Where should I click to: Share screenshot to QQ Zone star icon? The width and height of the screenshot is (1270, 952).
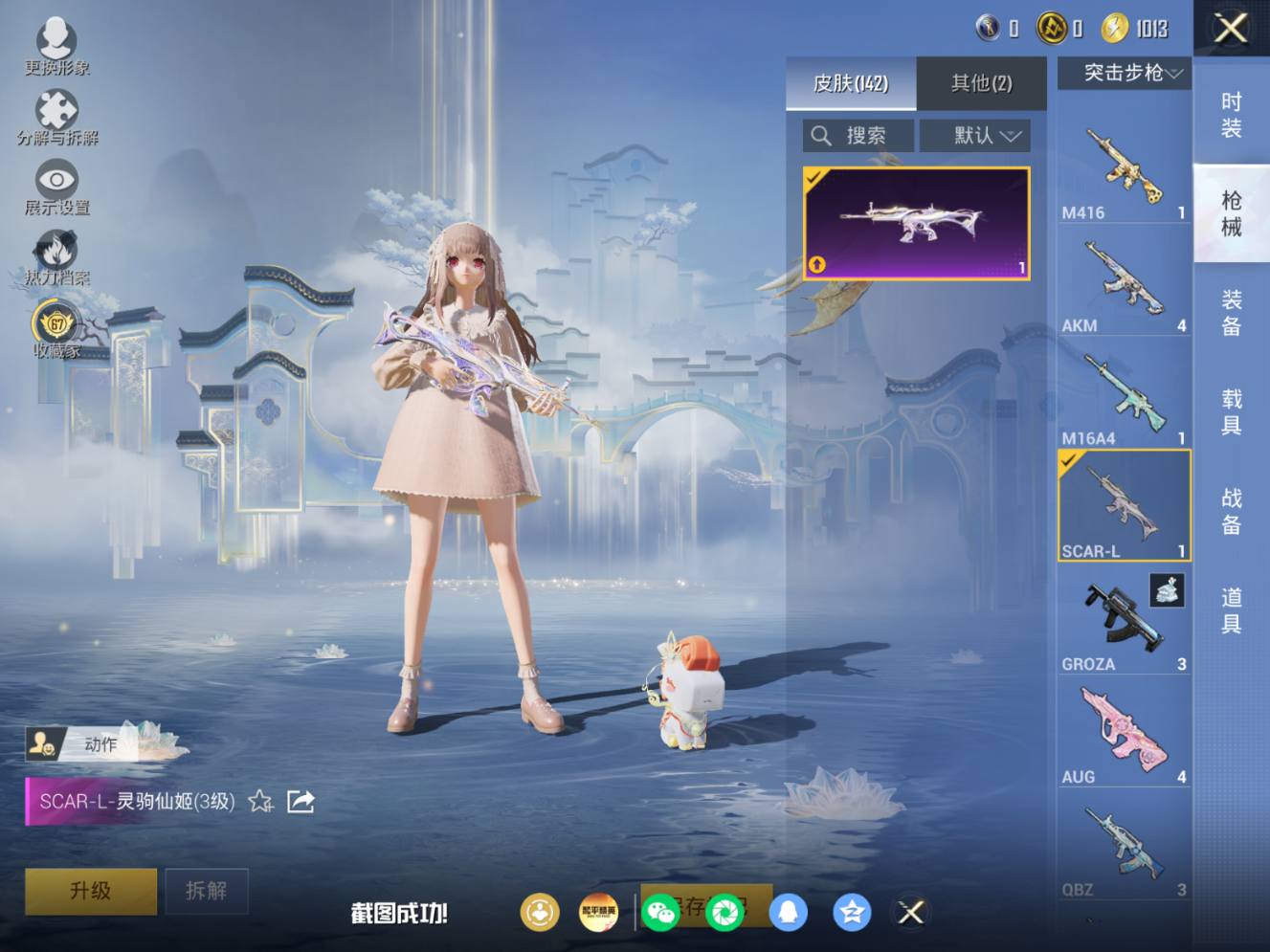pyautogui.click(x=851, y=912)
